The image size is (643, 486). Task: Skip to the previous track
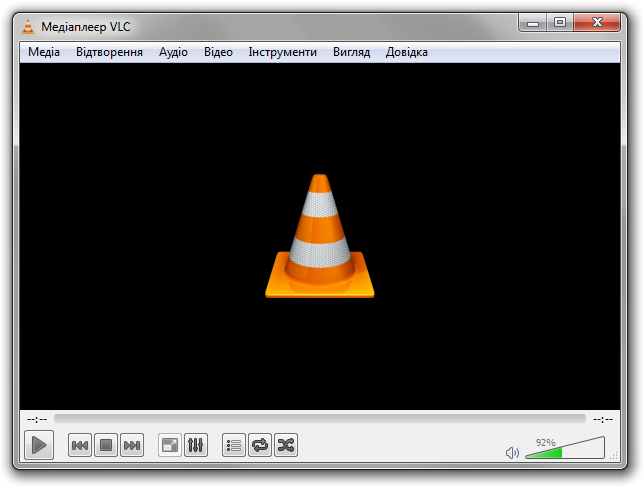(x=80, y=445)
